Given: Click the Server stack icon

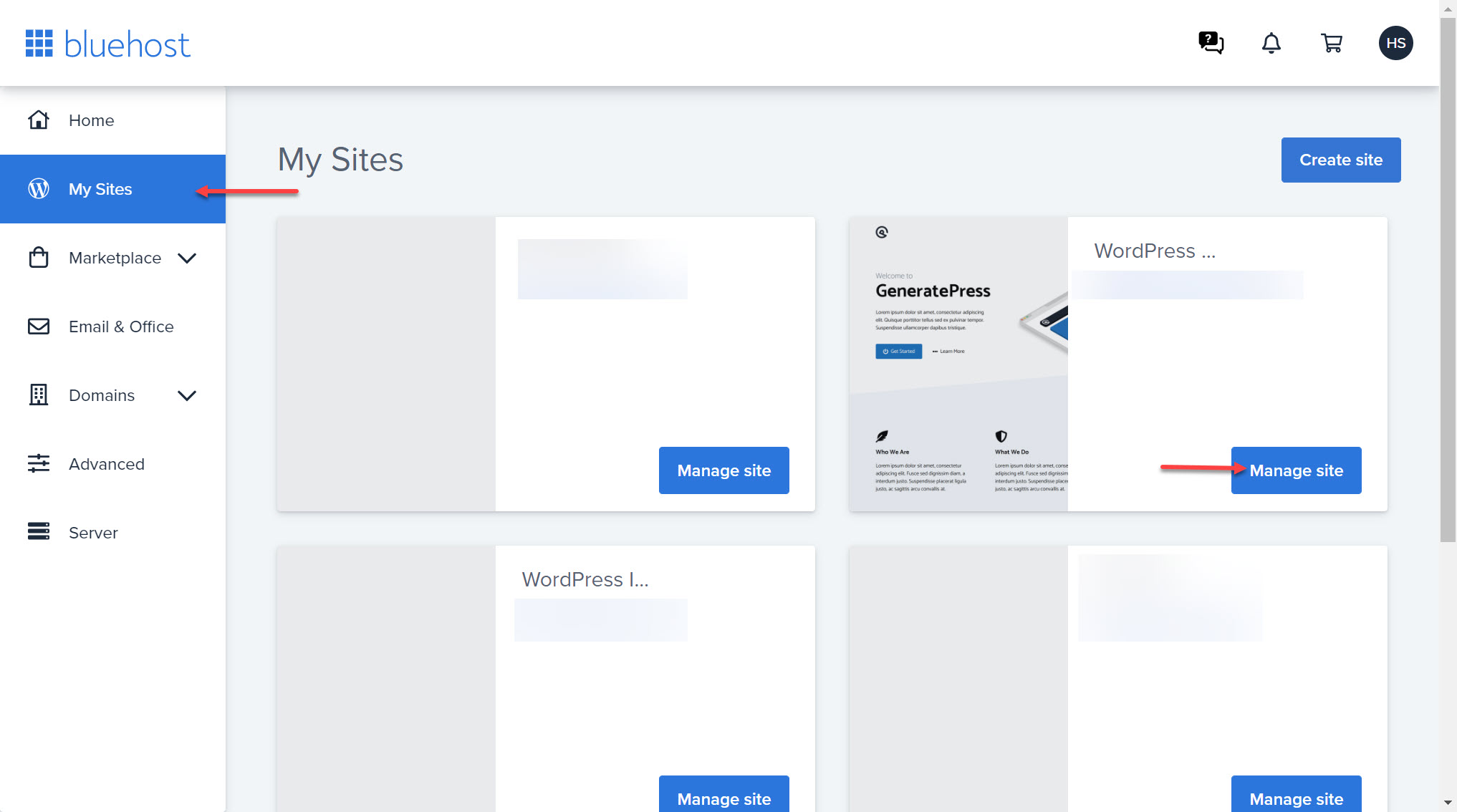Looking at the screenshot, I should (x=39, y=531).
